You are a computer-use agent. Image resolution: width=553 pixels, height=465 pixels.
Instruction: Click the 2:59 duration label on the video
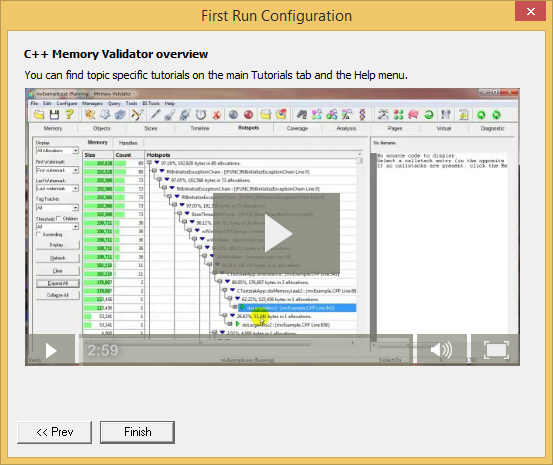[x=103, y=350]
